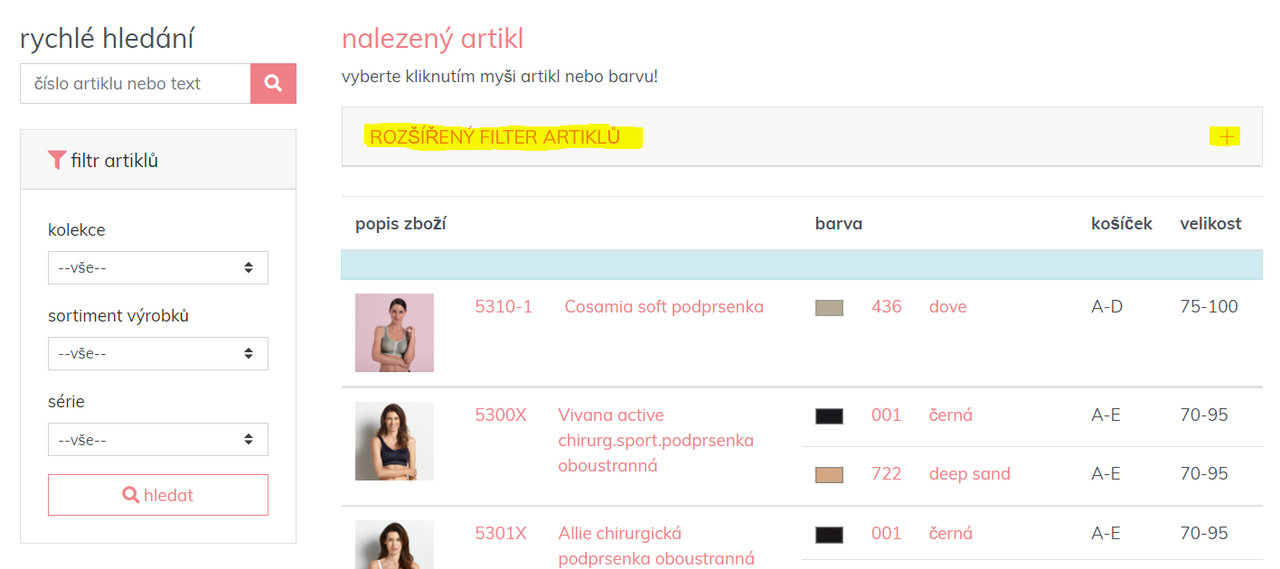1280x569 pixels.
Task: Select the dove color swatch
Action: [829, 308]
